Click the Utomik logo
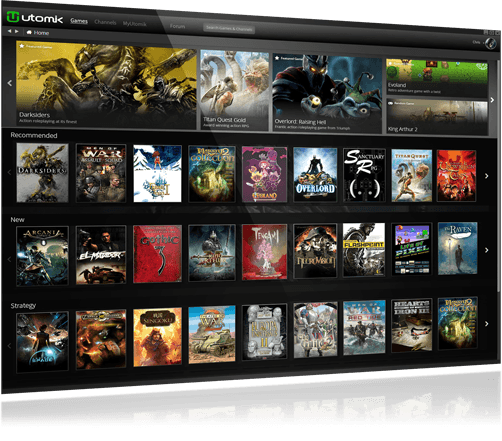 pyautogui.click(x=35, y=17)
